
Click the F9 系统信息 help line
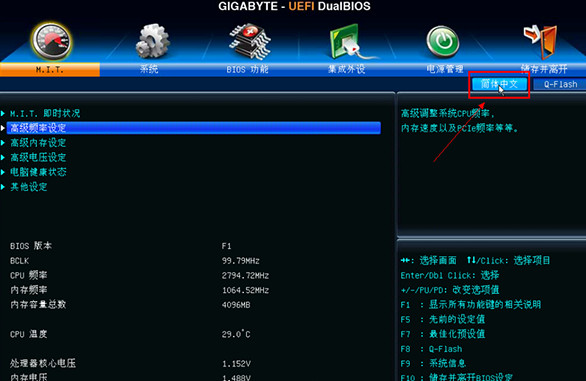click(x=434, y=363)
